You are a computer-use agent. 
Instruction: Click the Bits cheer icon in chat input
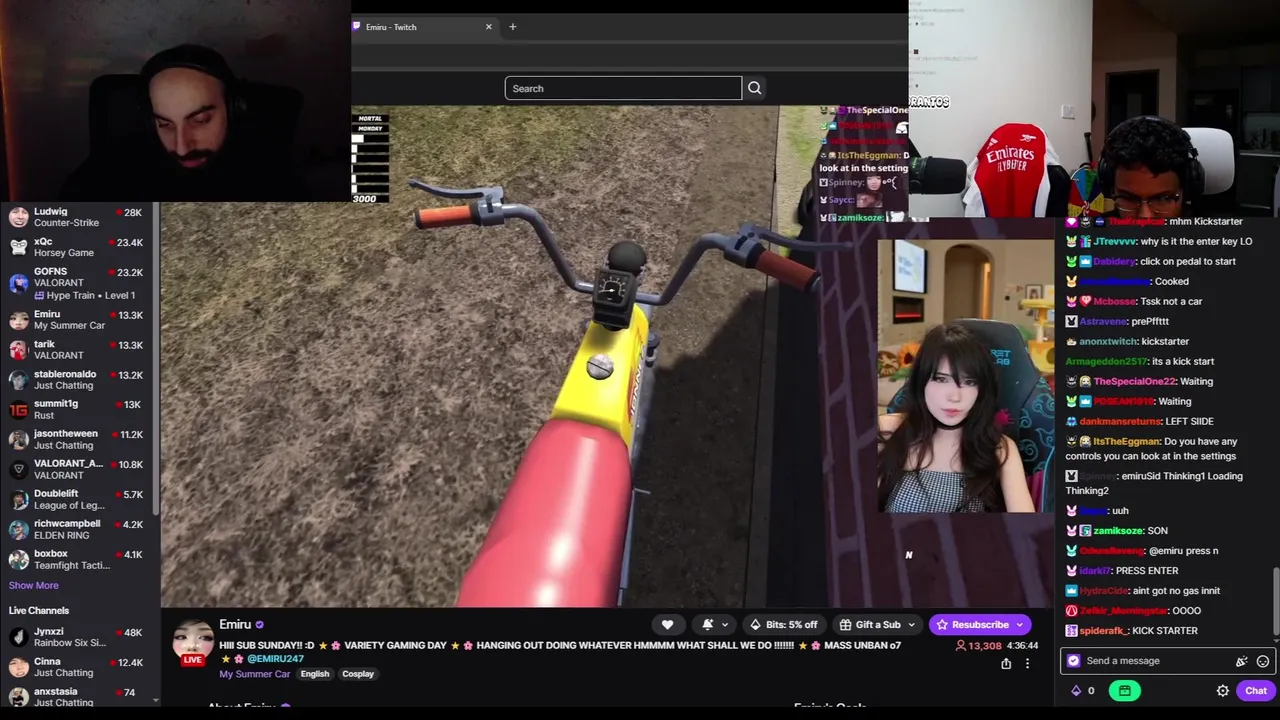1242,661
